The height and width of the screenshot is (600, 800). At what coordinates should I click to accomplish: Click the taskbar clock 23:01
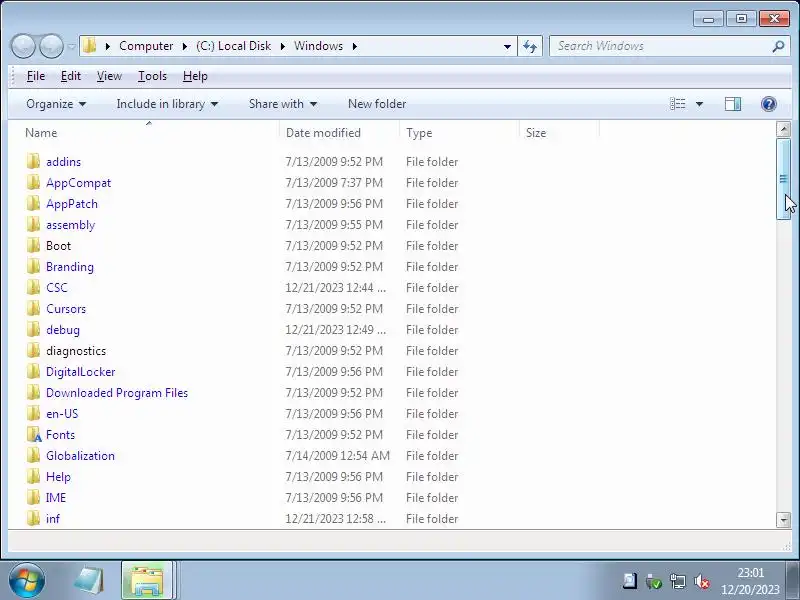coord(751,573)
